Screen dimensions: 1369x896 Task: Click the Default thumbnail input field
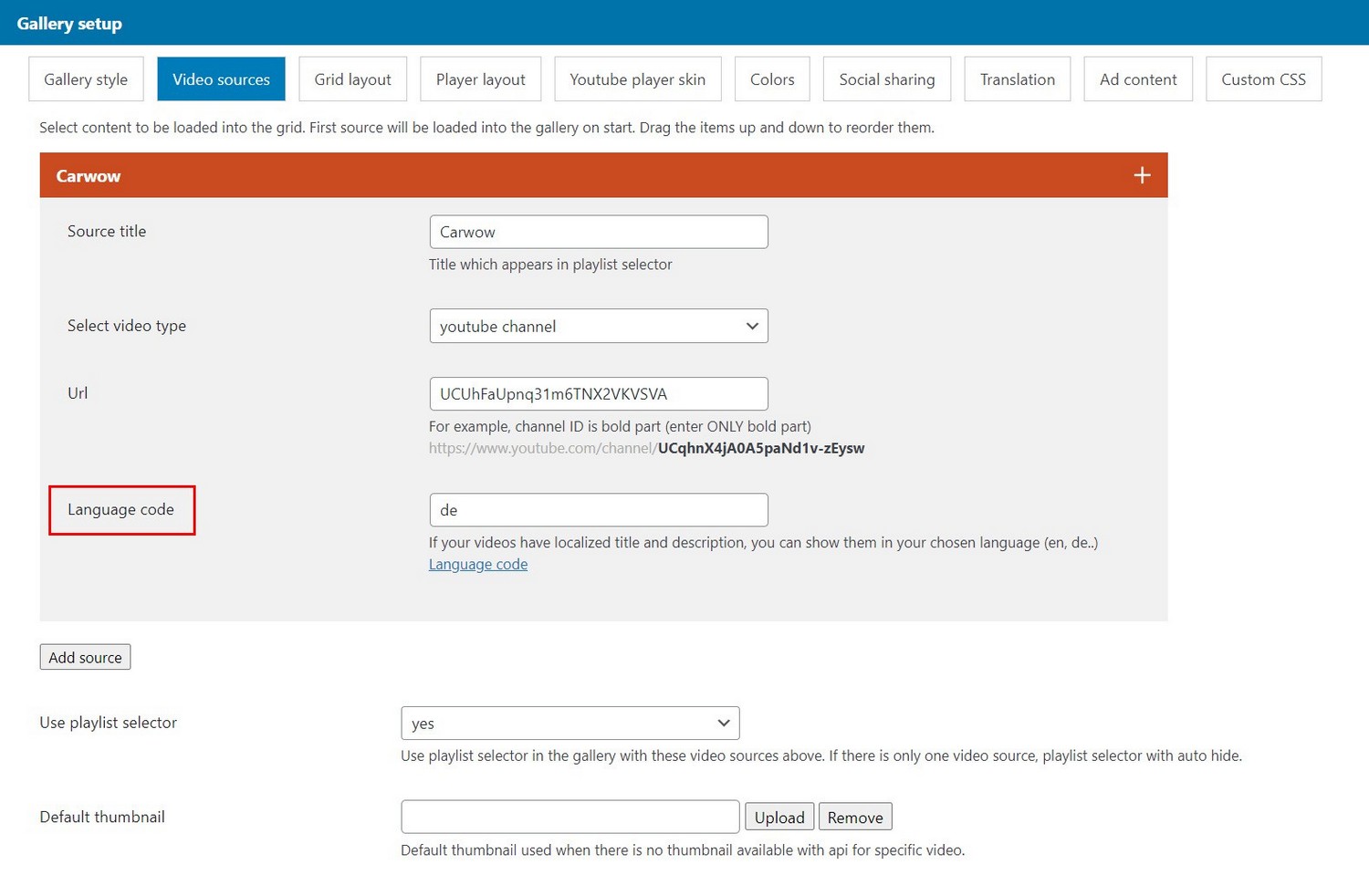pyautogui.click(x=570, y=818)
